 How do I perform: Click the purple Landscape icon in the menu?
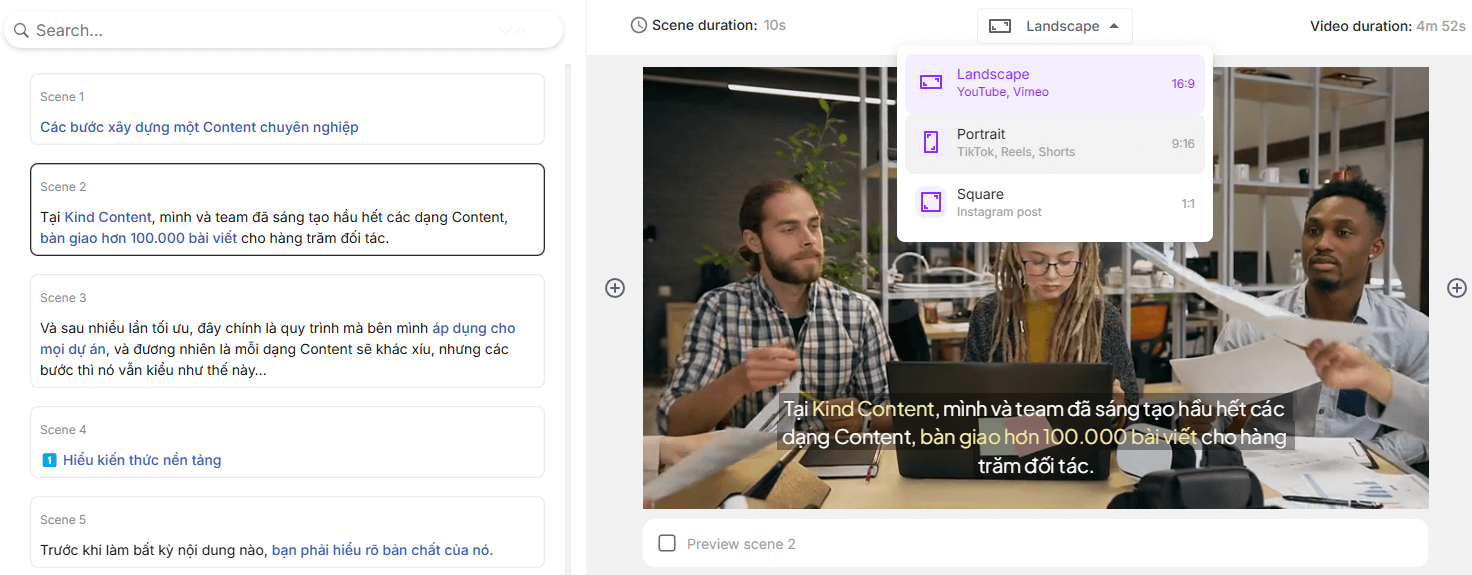tap(931, 83)
